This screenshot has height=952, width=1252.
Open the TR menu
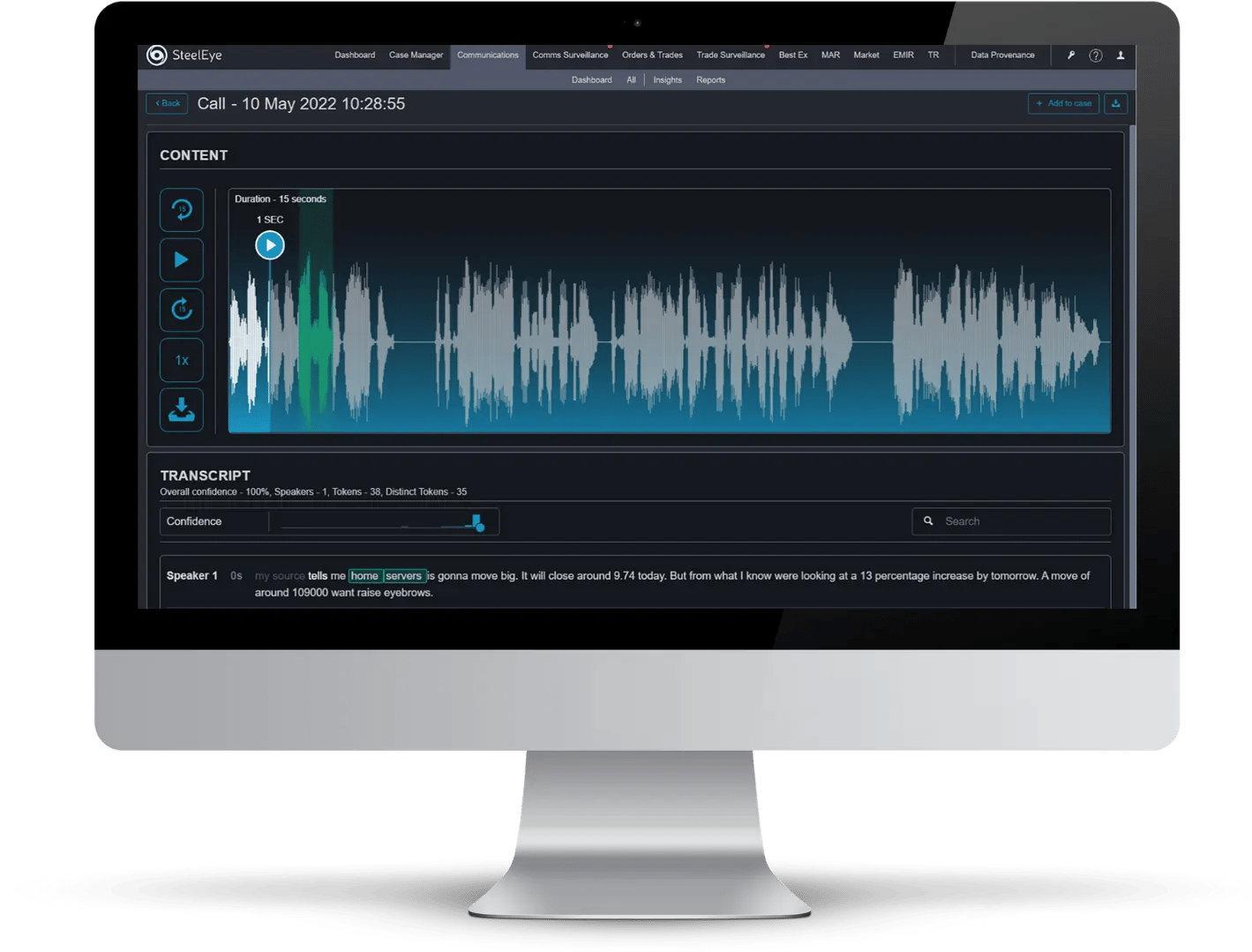click(x=933, y=55)
